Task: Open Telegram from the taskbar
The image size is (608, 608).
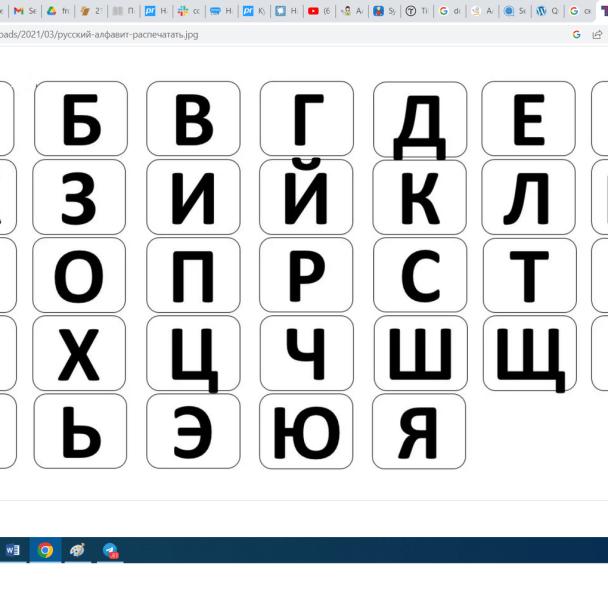Action: [110, 550]
